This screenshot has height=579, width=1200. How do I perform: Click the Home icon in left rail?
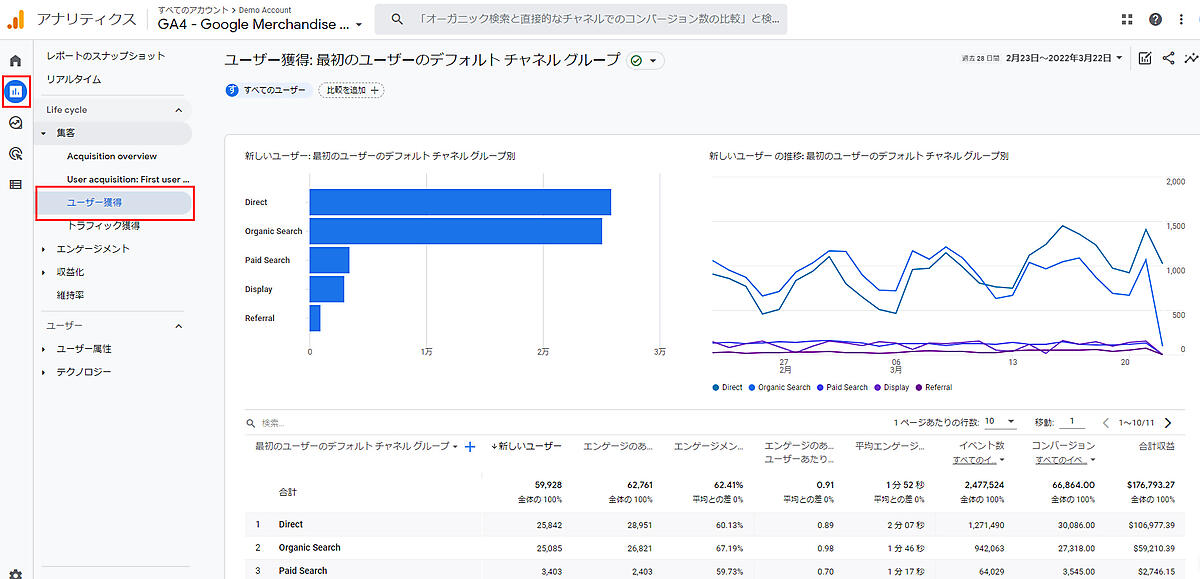click(15, 61)
